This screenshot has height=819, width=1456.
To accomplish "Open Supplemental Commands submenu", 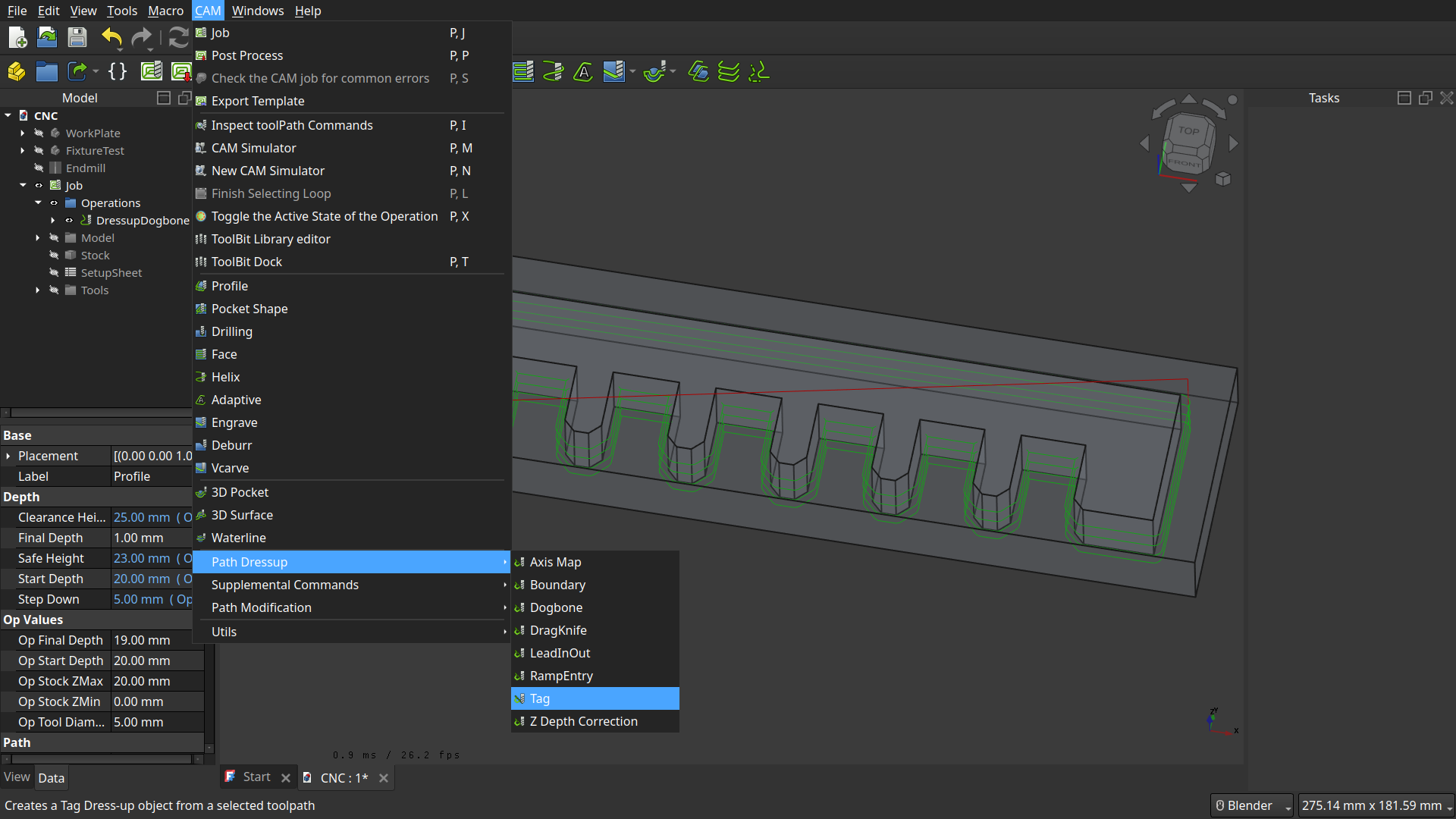I will [352, 585].
